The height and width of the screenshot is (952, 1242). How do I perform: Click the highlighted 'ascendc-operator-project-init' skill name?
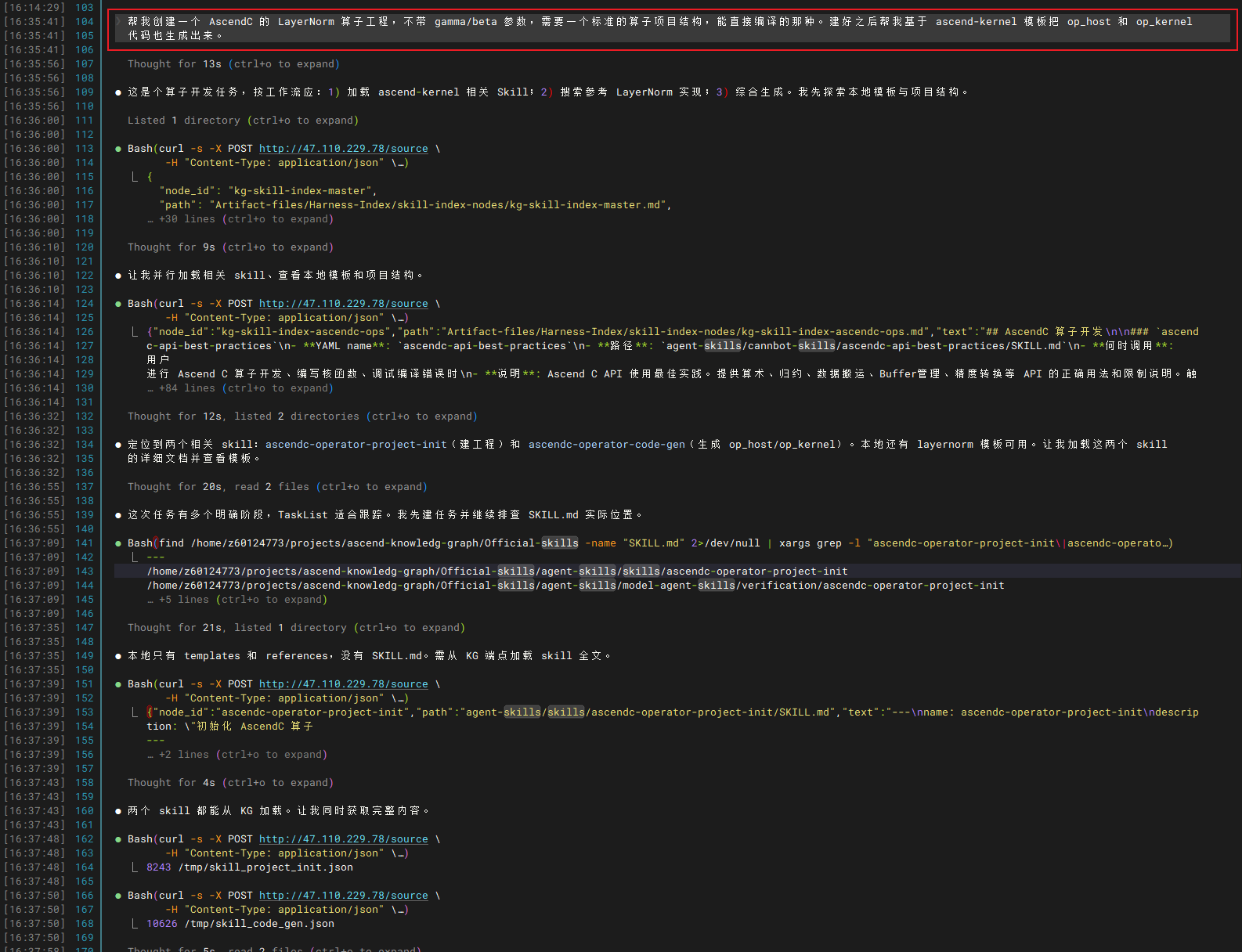click(x=356, y=445)
